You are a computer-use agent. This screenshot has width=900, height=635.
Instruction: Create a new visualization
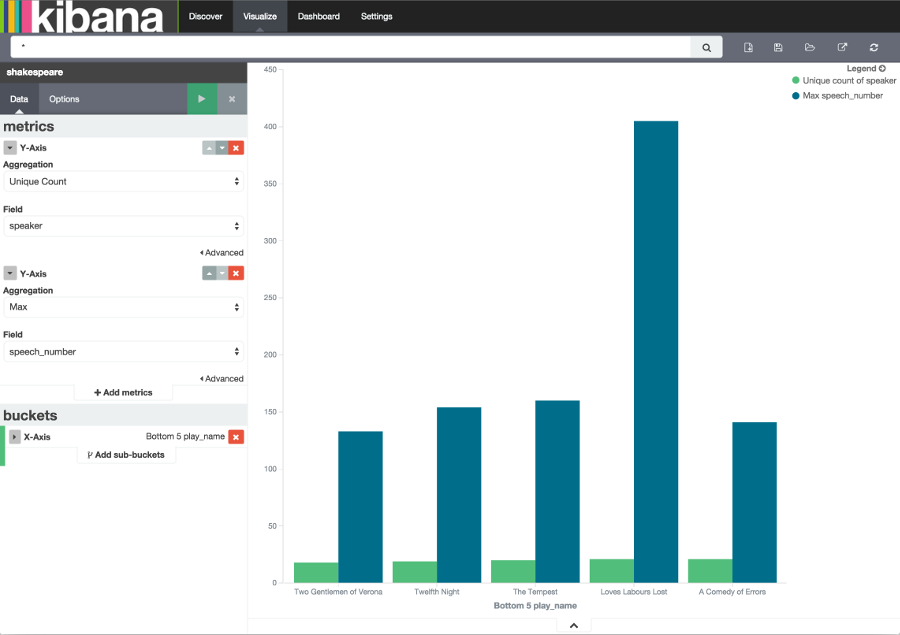pos(748,46)
